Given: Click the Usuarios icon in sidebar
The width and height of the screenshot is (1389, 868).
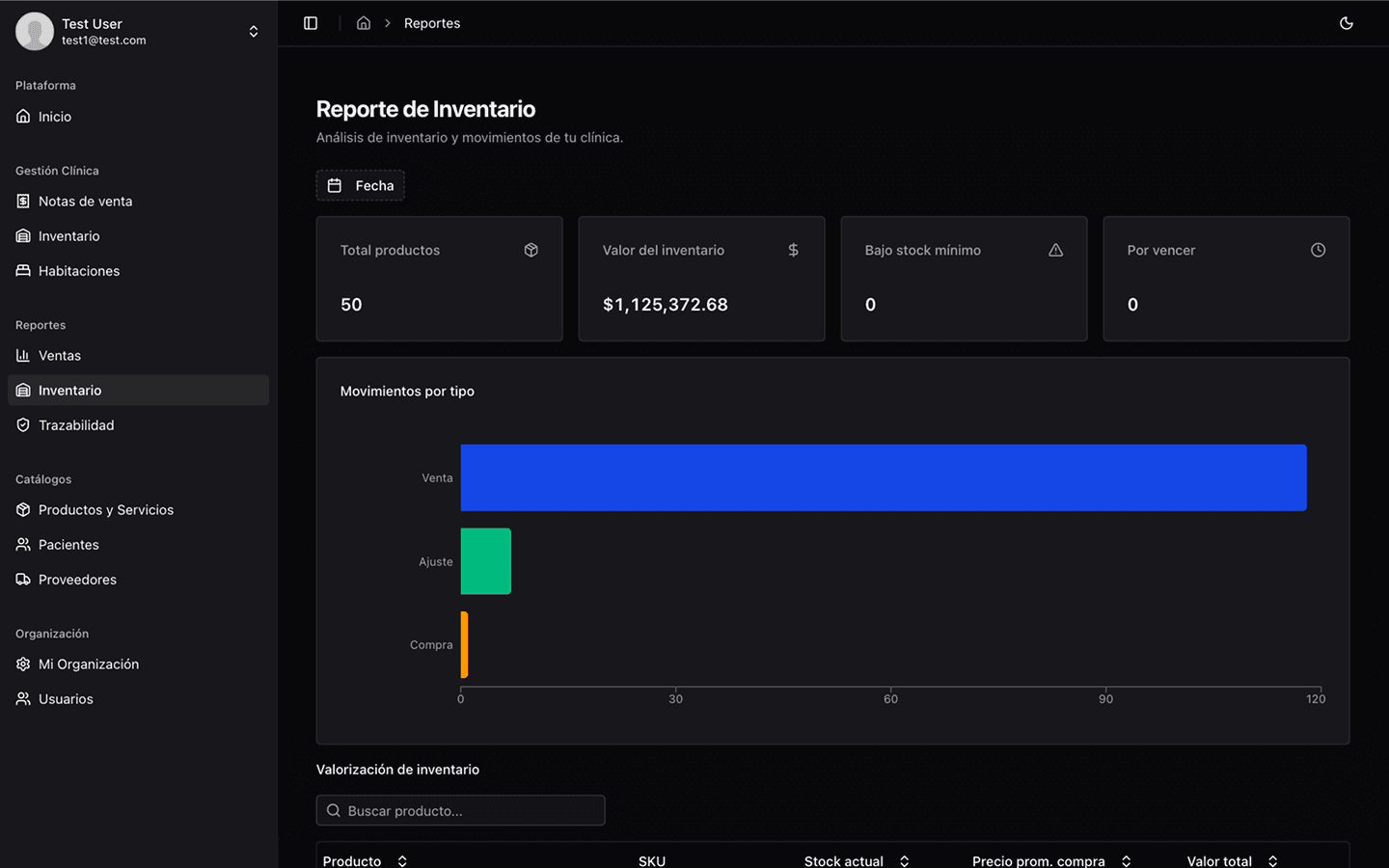Looking at the screenshot, I should (x=23, y=699).
